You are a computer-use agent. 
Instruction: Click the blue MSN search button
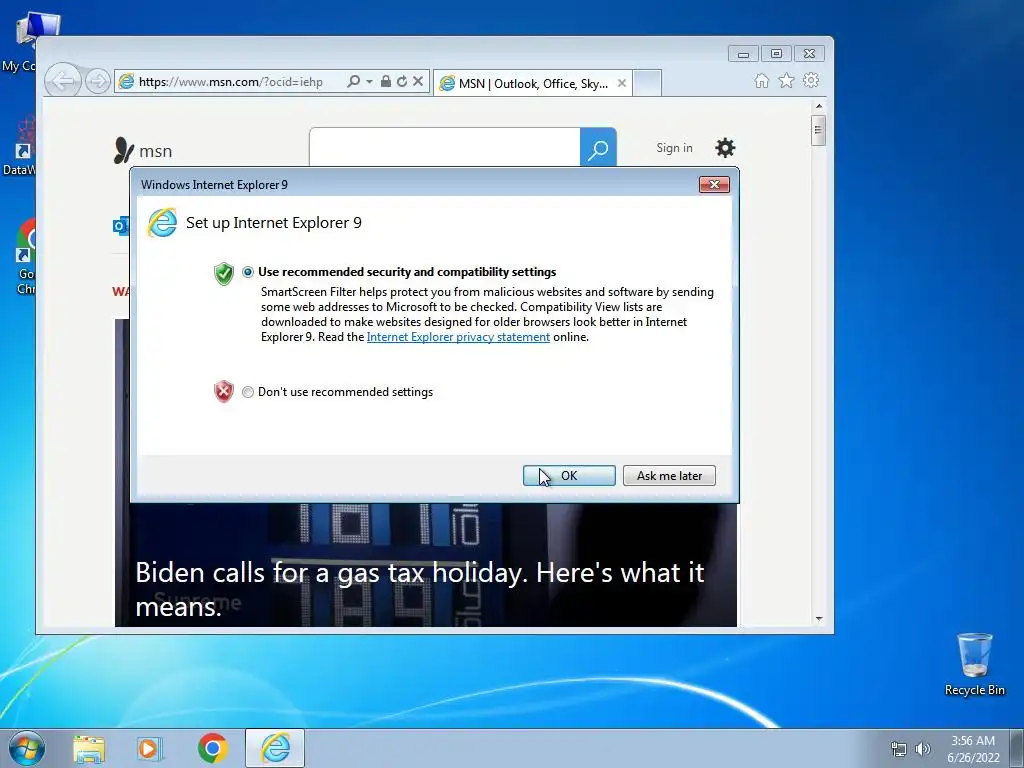598,148
